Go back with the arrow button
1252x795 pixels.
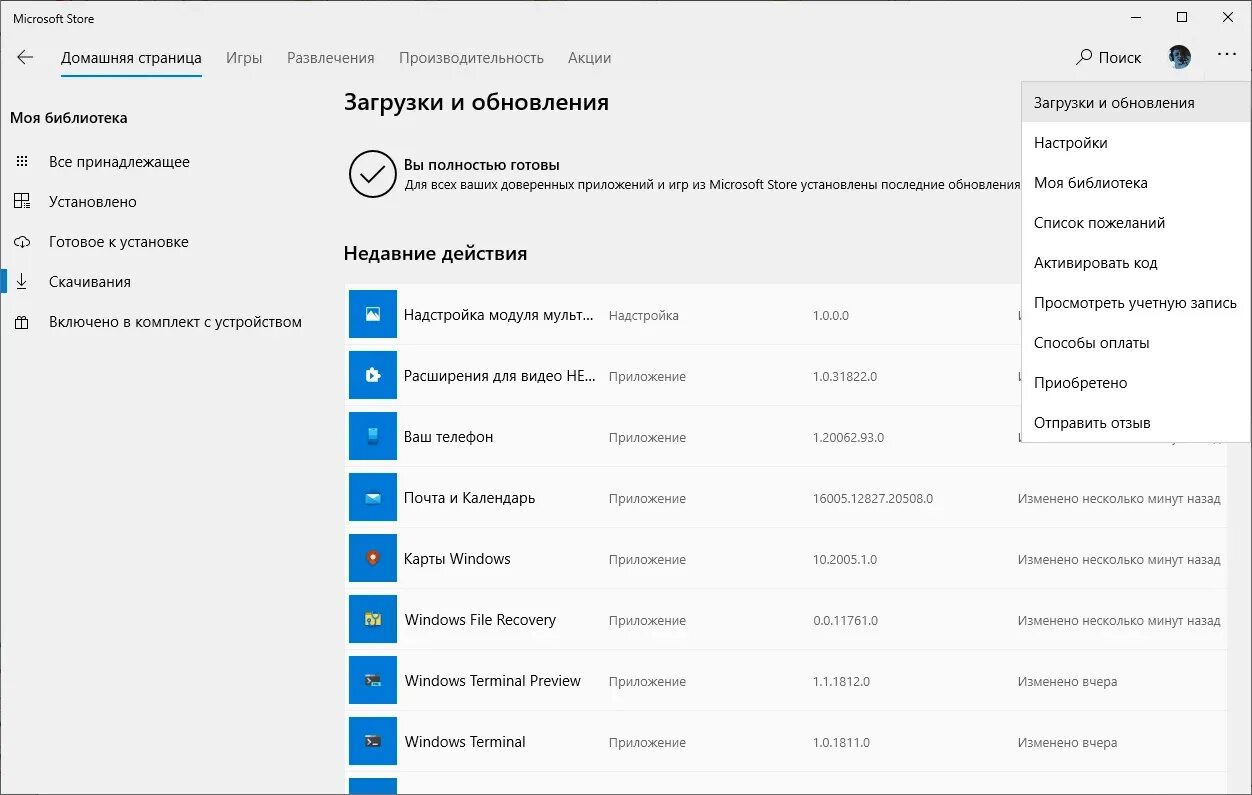[26, 58]
